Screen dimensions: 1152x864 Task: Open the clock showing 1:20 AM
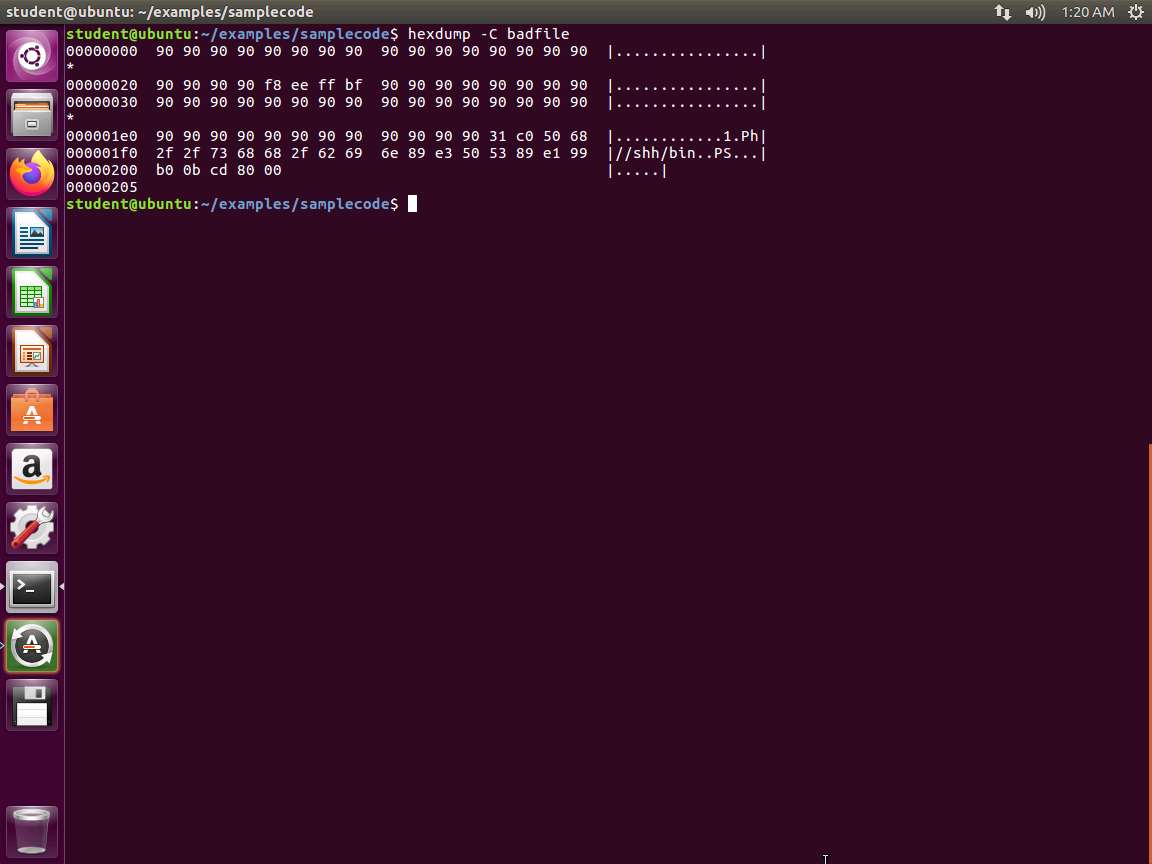(x=1087, y=12)
